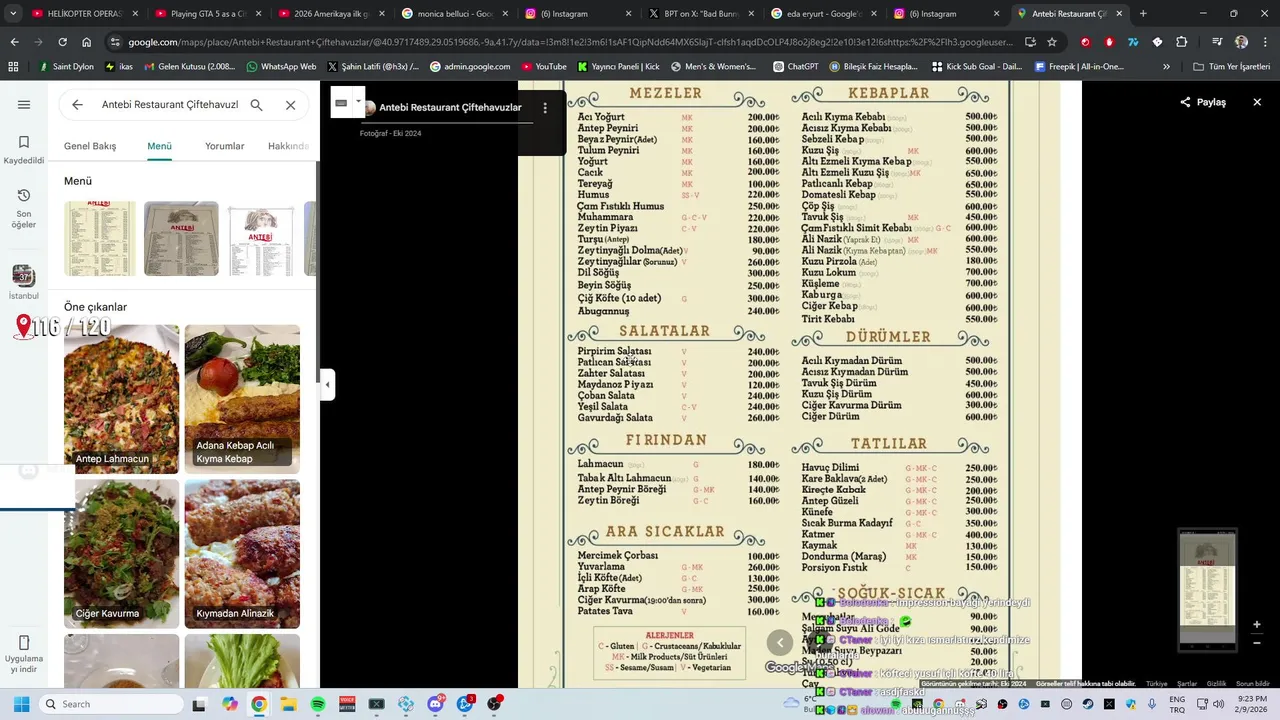
Task: Go back with search panel arrow
Action: click(77, 105)
